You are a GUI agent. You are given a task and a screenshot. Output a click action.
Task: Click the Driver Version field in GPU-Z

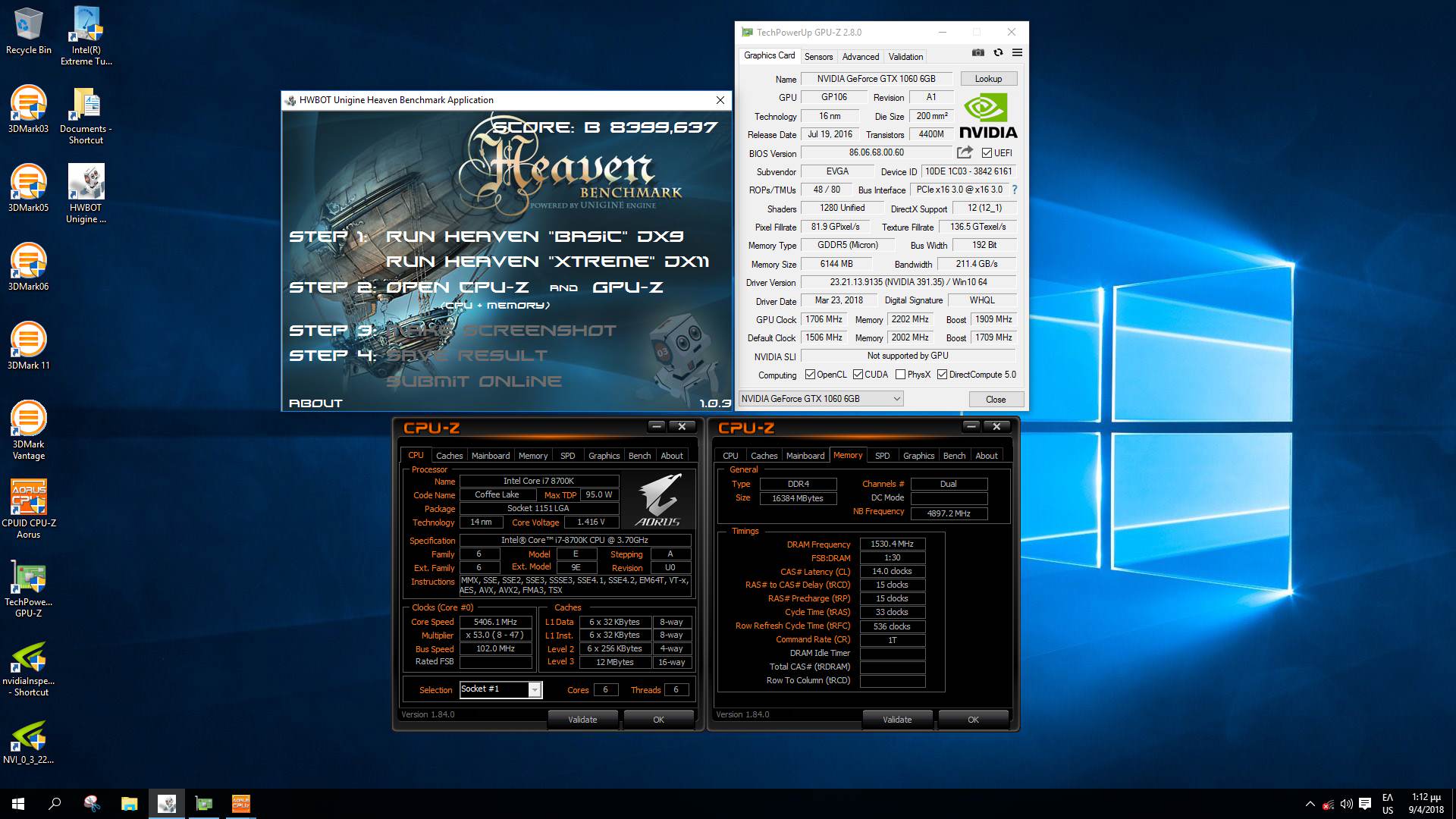pos(908,282)
